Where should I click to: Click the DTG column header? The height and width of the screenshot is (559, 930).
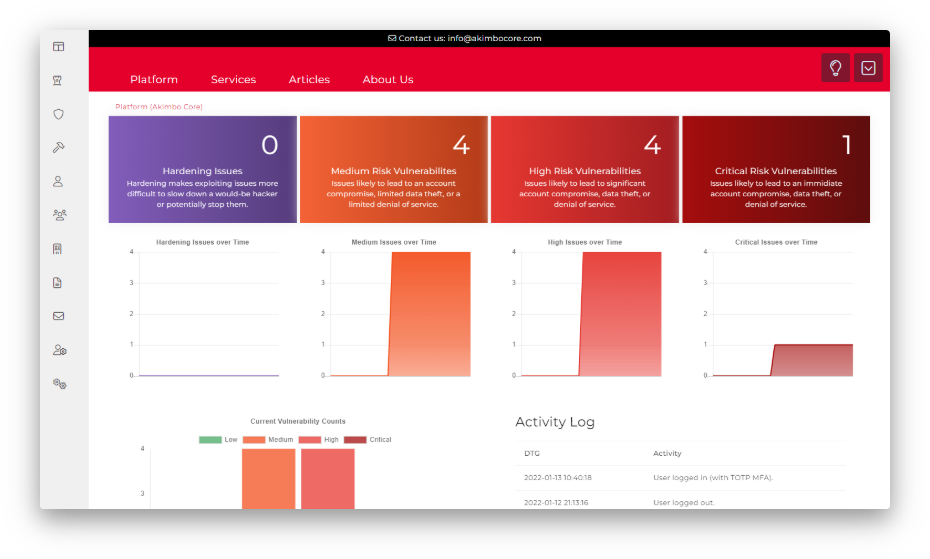[531, 453]
